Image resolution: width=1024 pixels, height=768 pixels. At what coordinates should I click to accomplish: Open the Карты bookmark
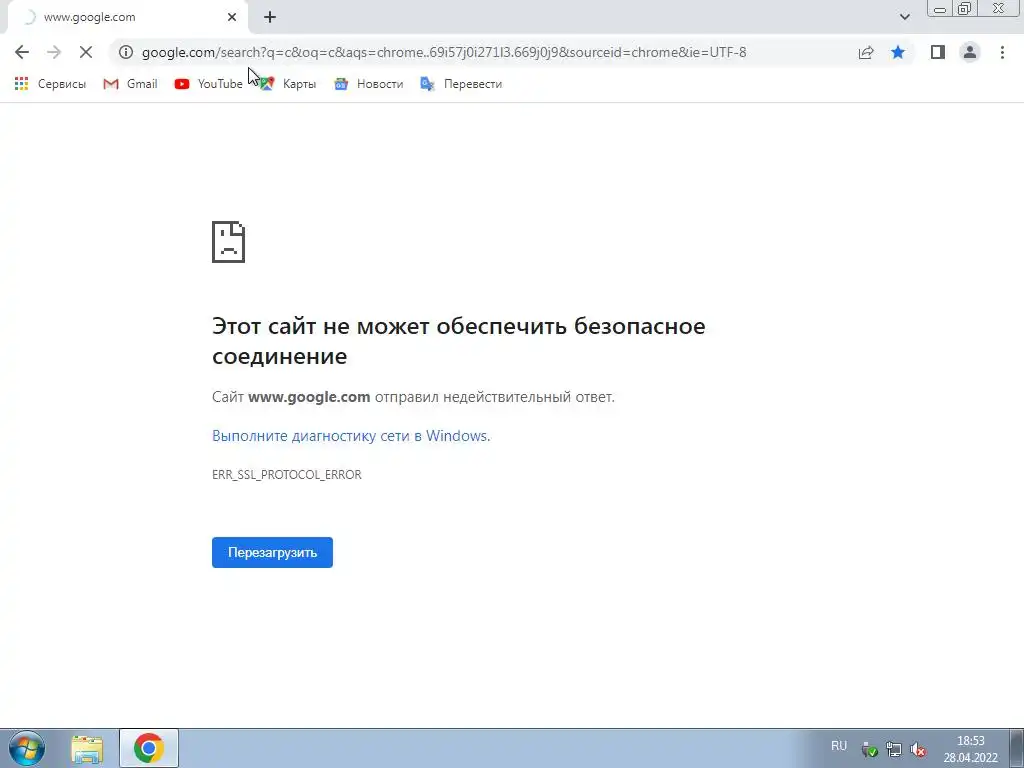[288, 84]
